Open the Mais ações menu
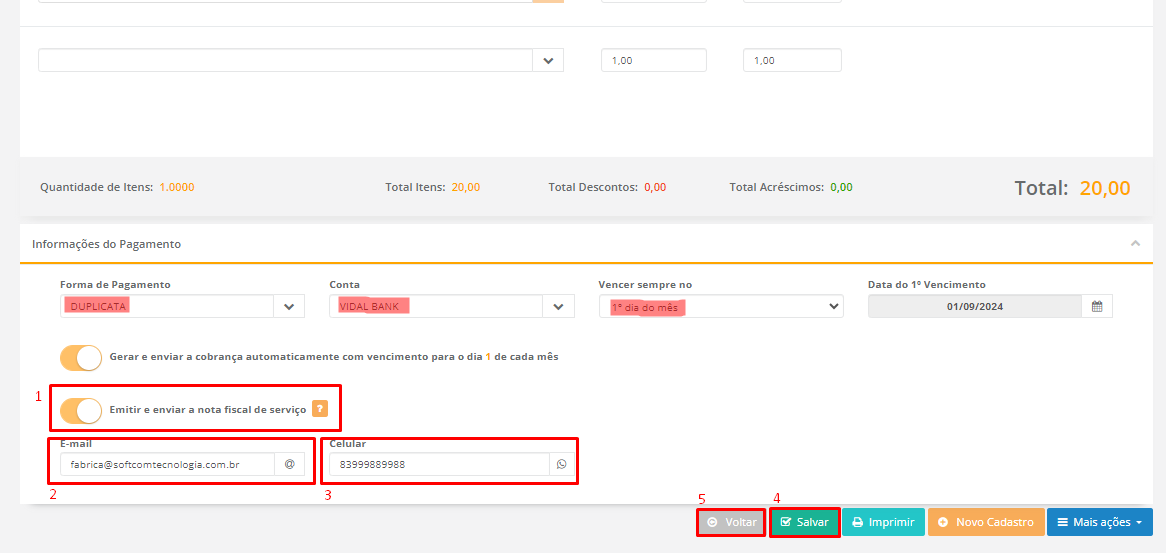This screenshot has height=553, width=1166. point(1099,522)
